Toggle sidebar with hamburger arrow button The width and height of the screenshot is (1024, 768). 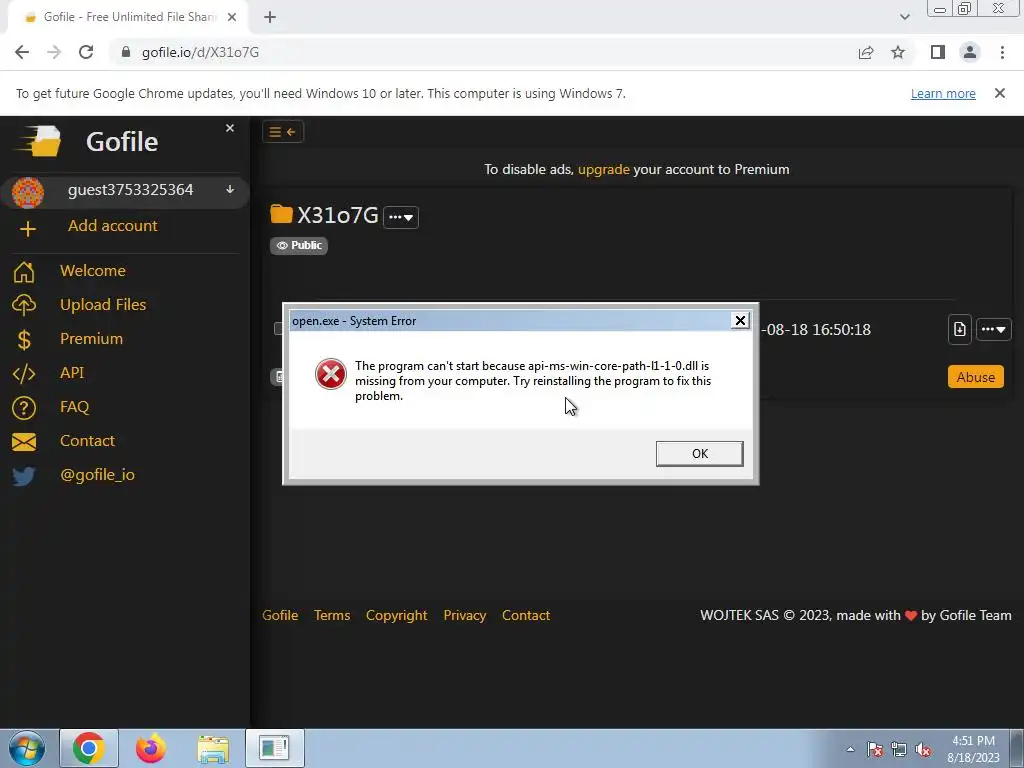click(283, 132)
